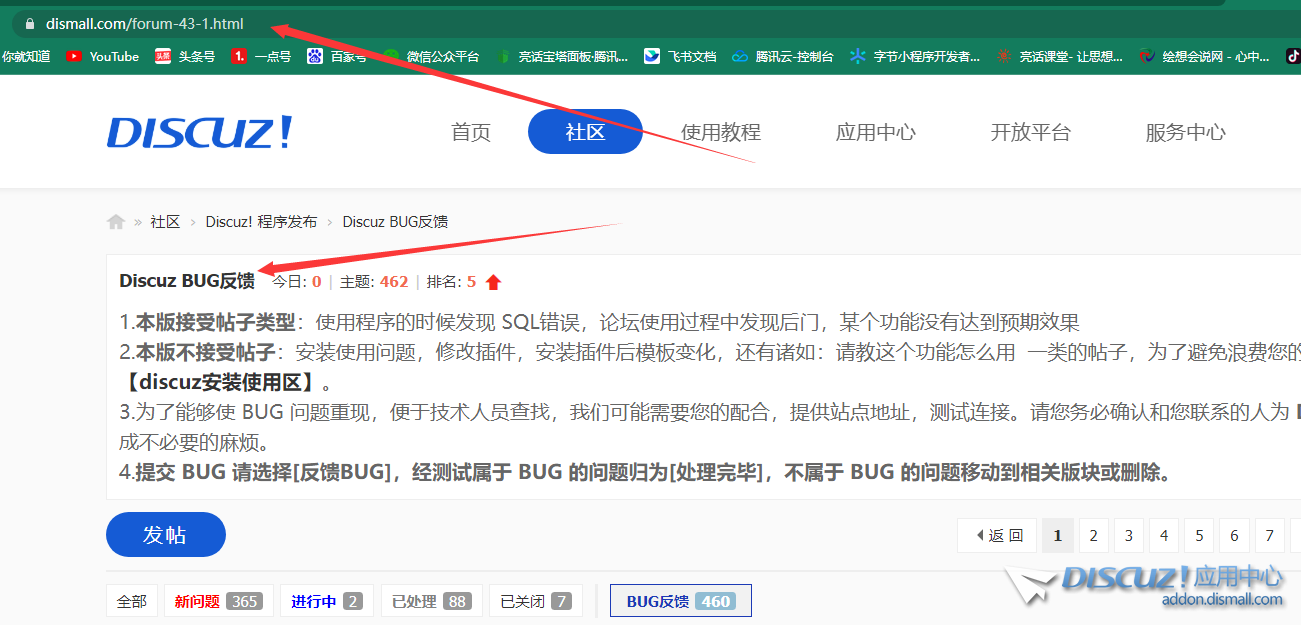Click the 发帖 button
Image resolution: width=1301 pixels, height=625 pixels.
coord(166,535)
